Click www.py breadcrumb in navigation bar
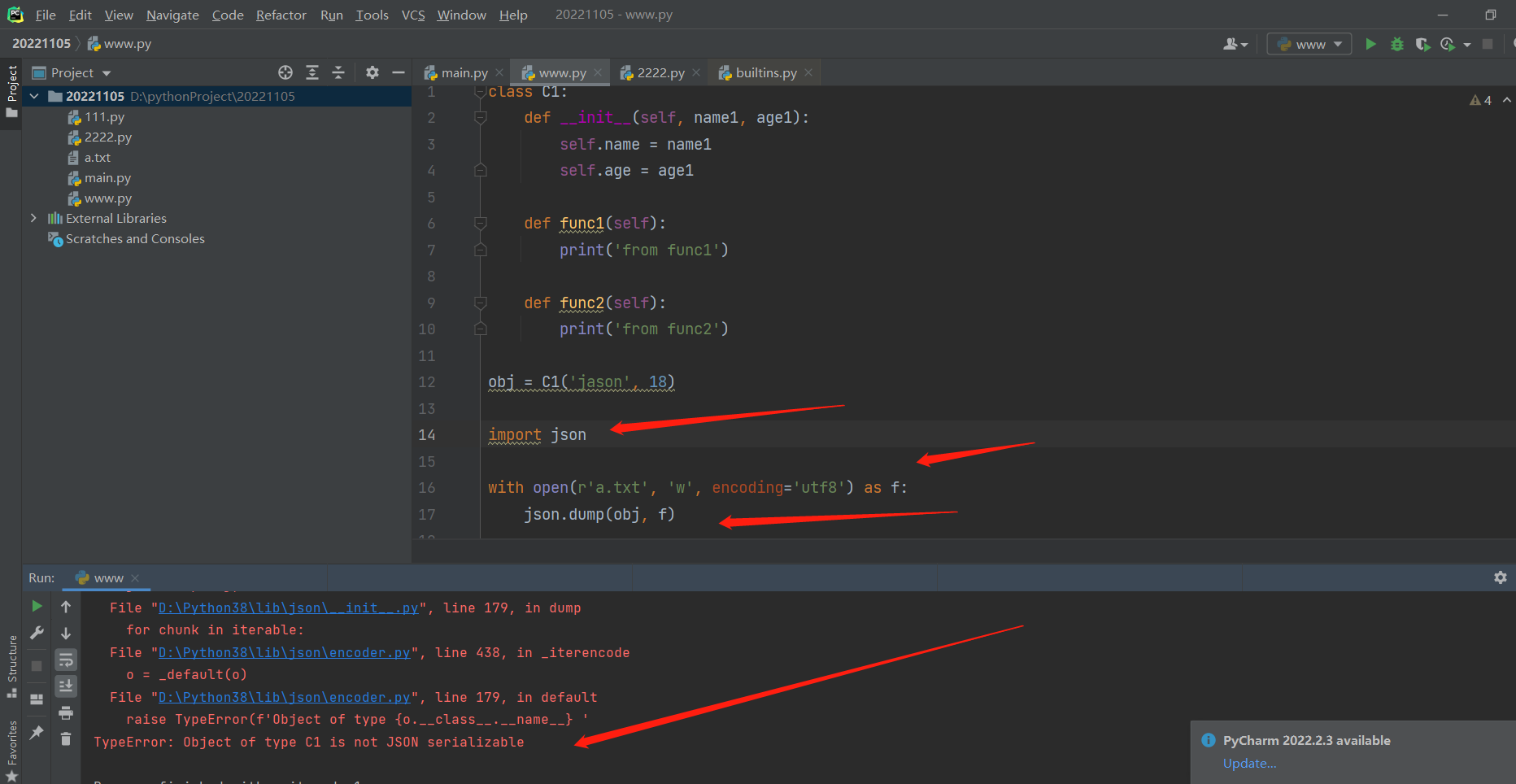 (x=120, y=43)
